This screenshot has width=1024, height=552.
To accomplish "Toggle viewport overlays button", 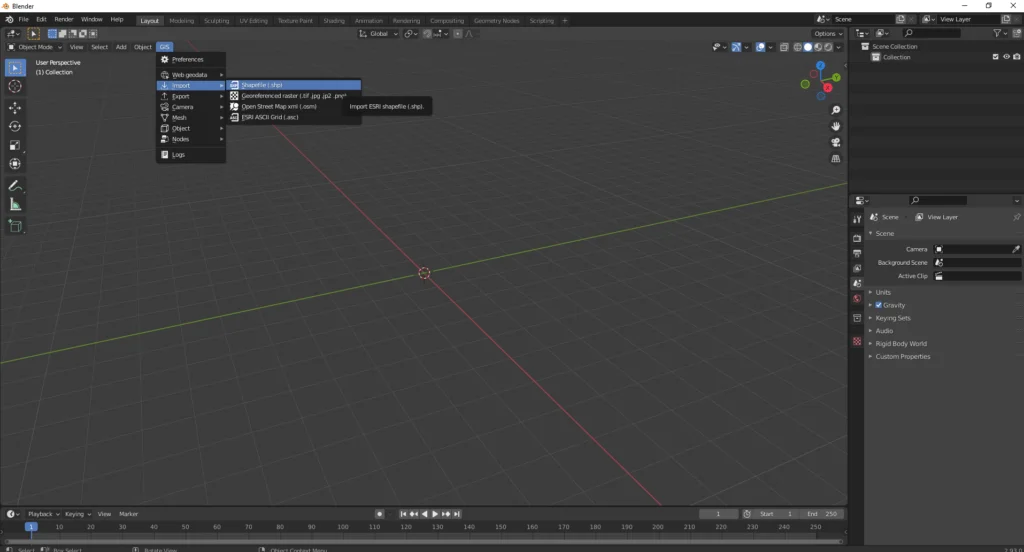I will (760, 47).
